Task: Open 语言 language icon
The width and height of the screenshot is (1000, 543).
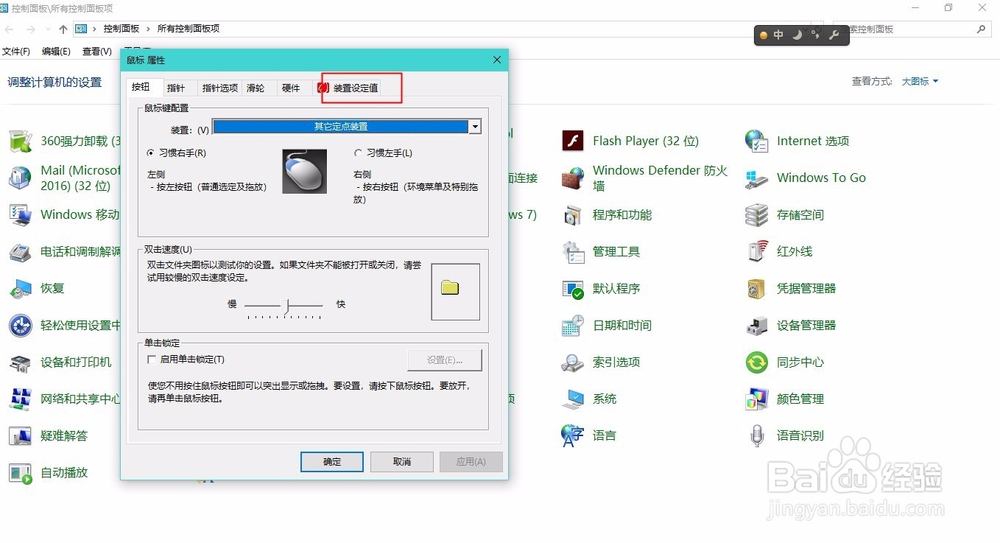Action: [573, 436]
